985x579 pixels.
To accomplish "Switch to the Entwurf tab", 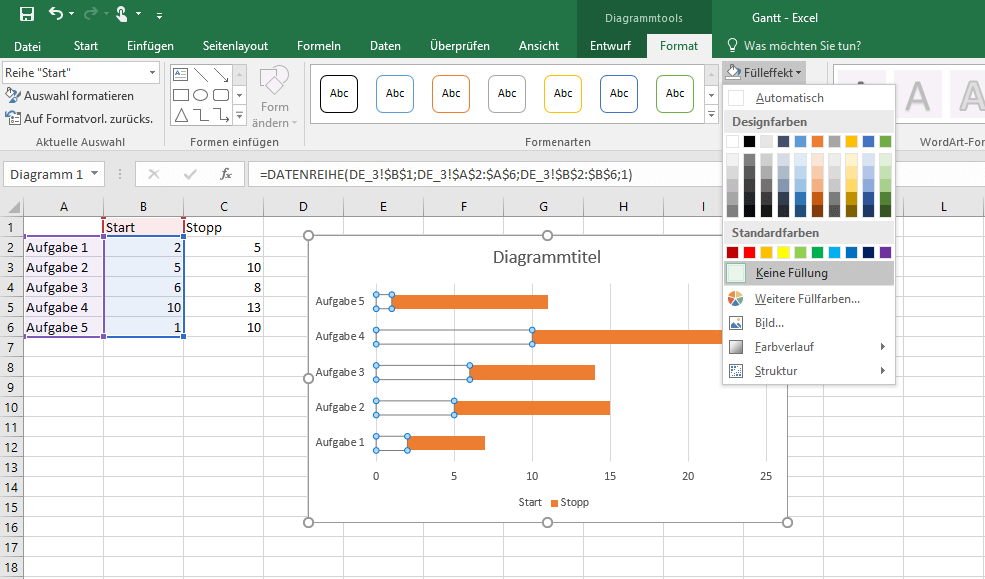I will pos(610,46).
